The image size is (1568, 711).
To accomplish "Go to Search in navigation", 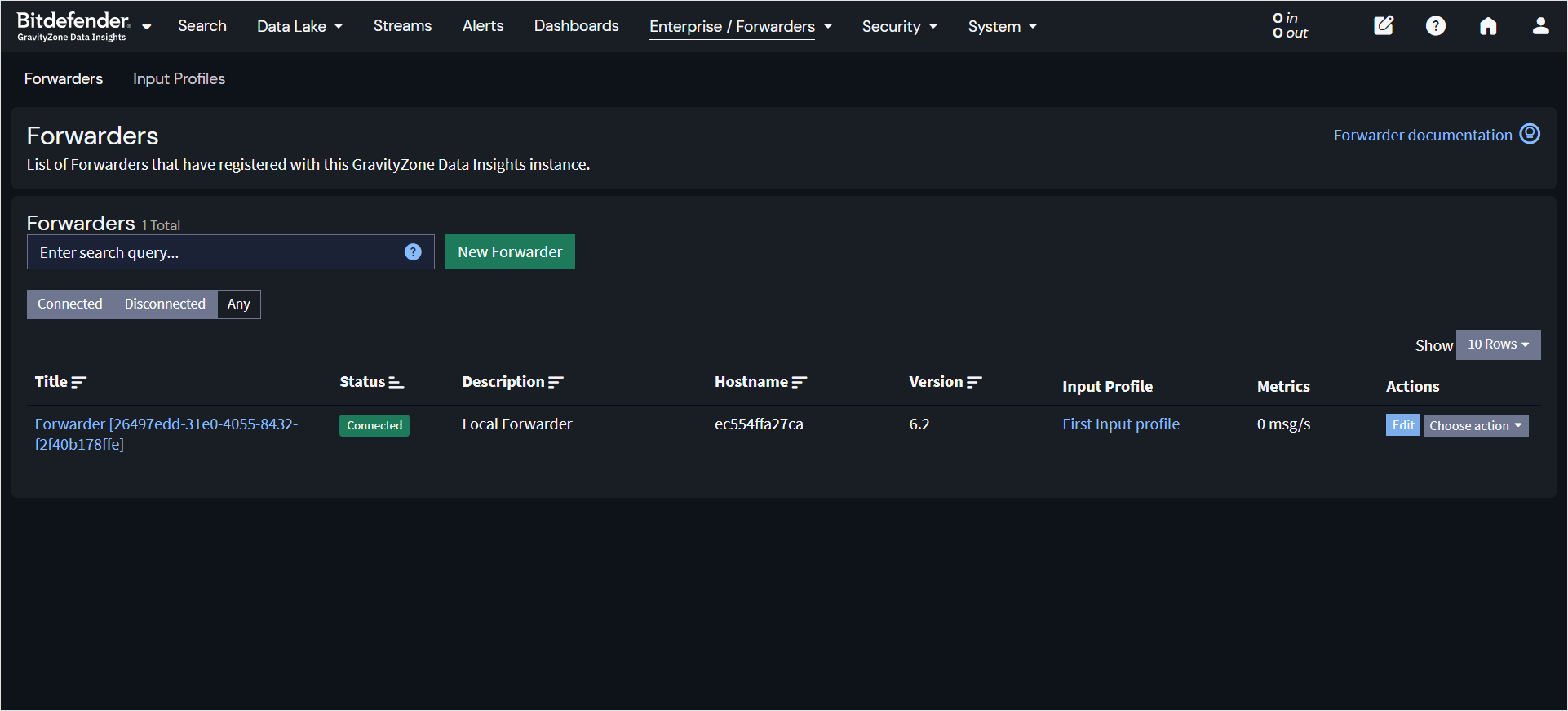I will click(202, 26).
